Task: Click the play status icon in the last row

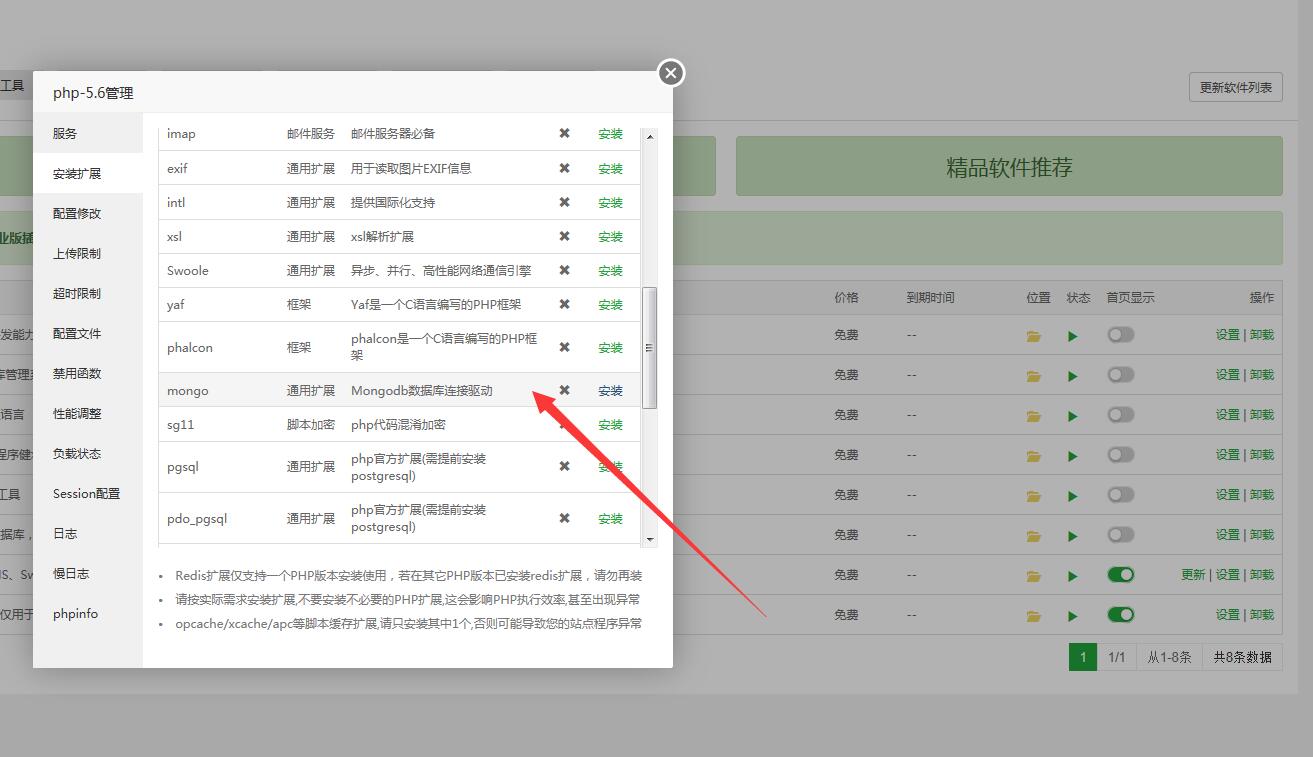Action: (x=1073, y=616)
